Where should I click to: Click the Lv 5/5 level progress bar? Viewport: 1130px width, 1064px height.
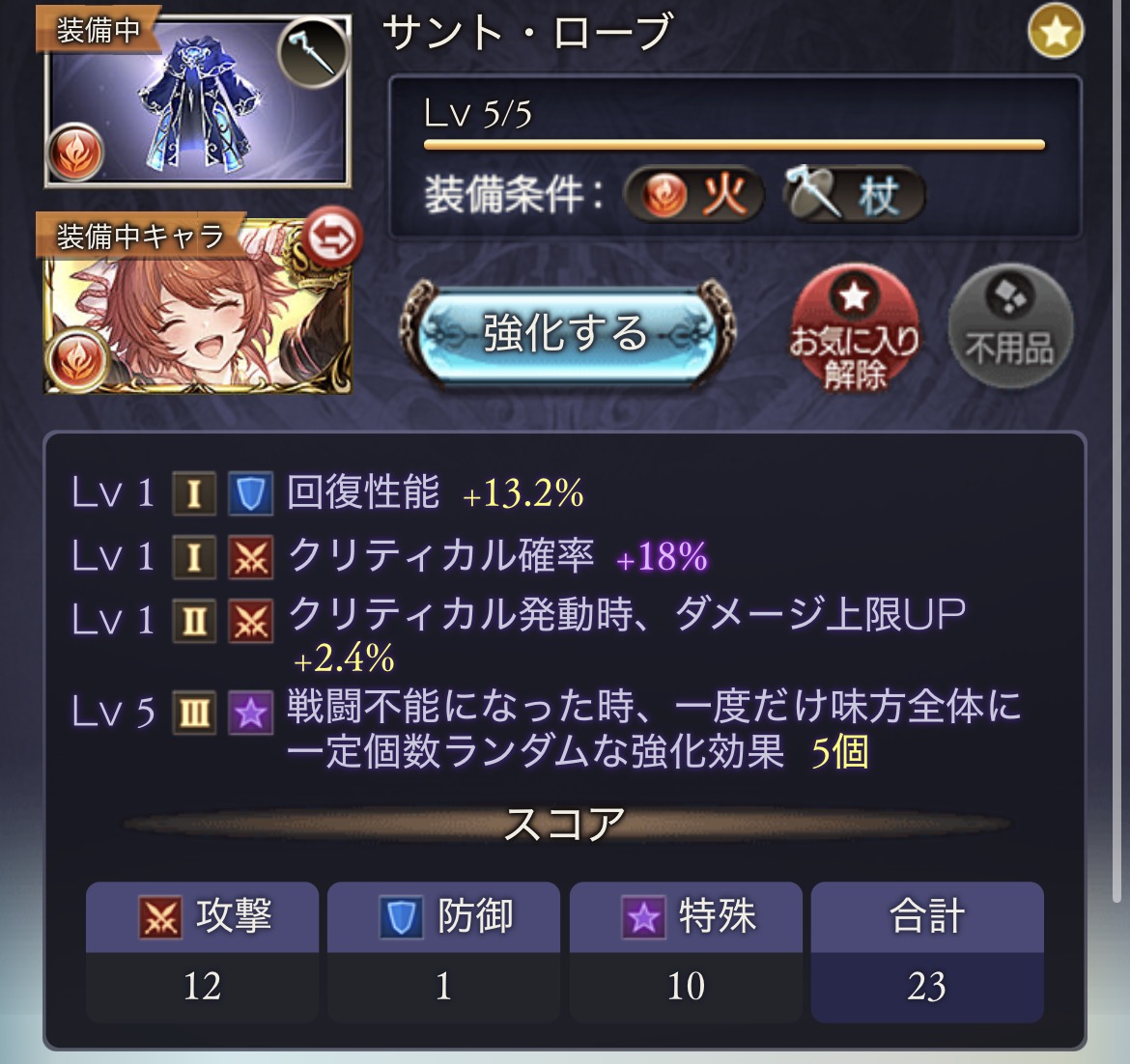click(x=734, y=145)
